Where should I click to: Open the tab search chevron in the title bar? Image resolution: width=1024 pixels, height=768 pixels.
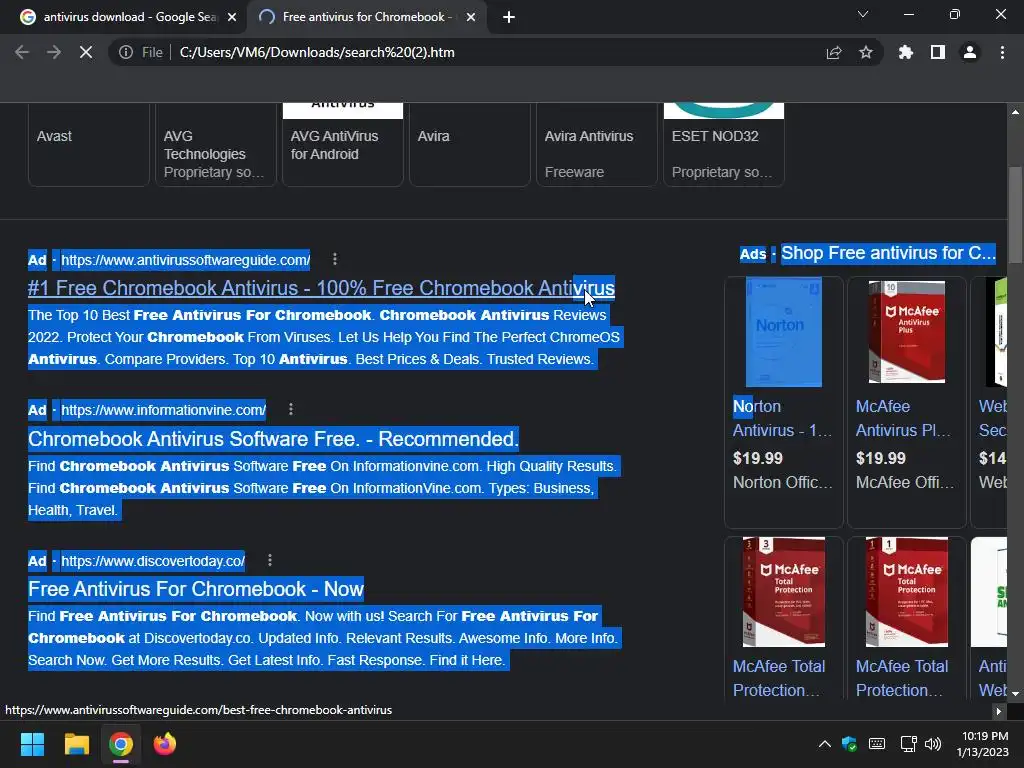[863, 14]
